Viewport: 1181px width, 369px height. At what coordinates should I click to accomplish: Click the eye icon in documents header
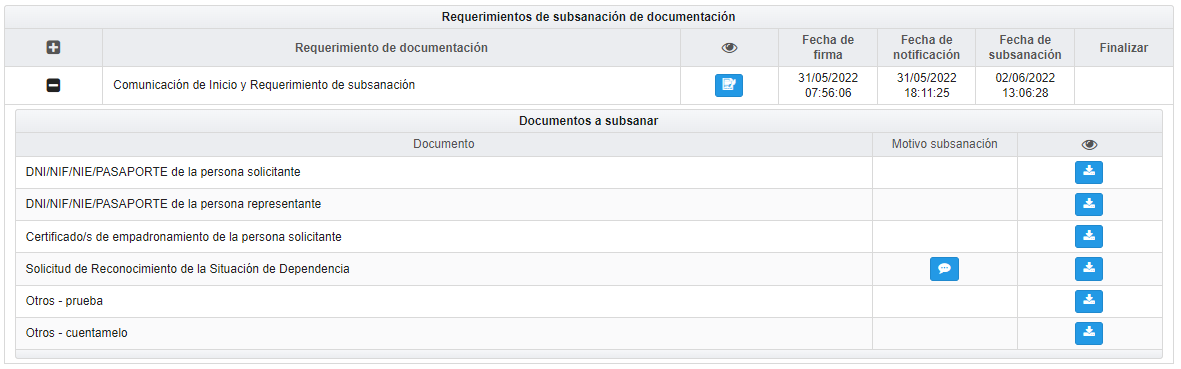1089,145
